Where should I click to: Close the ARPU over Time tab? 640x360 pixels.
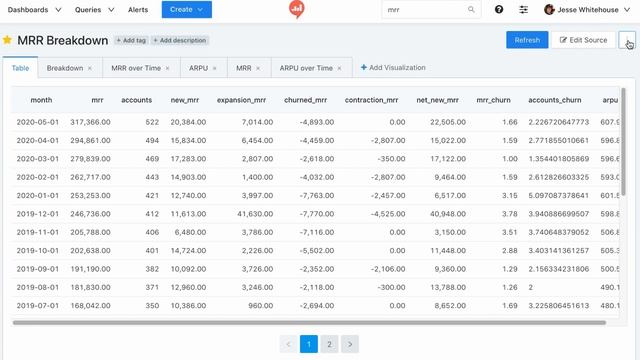pyautogui.click(x=339, y=68)
